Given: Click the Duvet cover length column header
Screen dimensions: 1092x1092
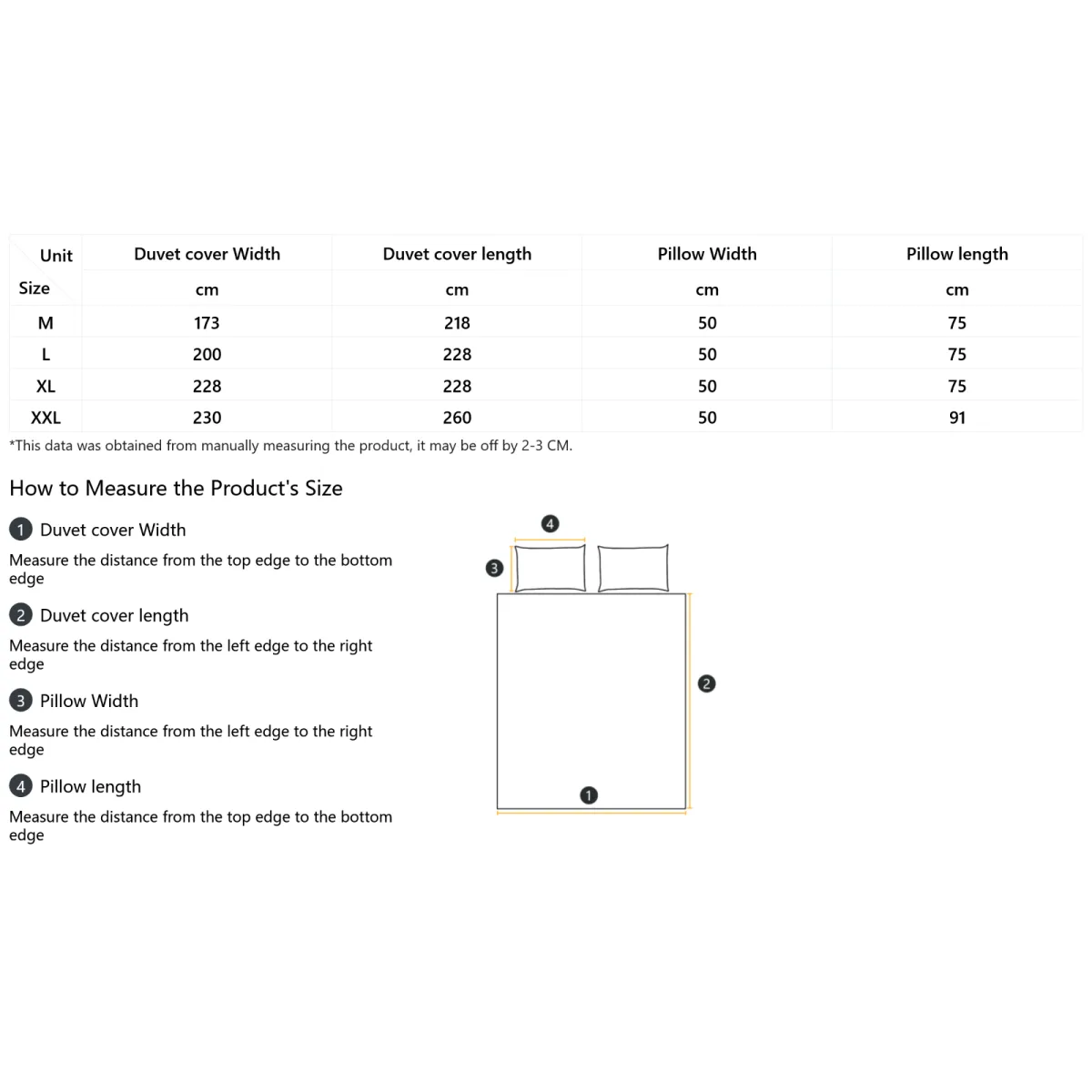Looking at the screenshot, I should tap(457, 254).
